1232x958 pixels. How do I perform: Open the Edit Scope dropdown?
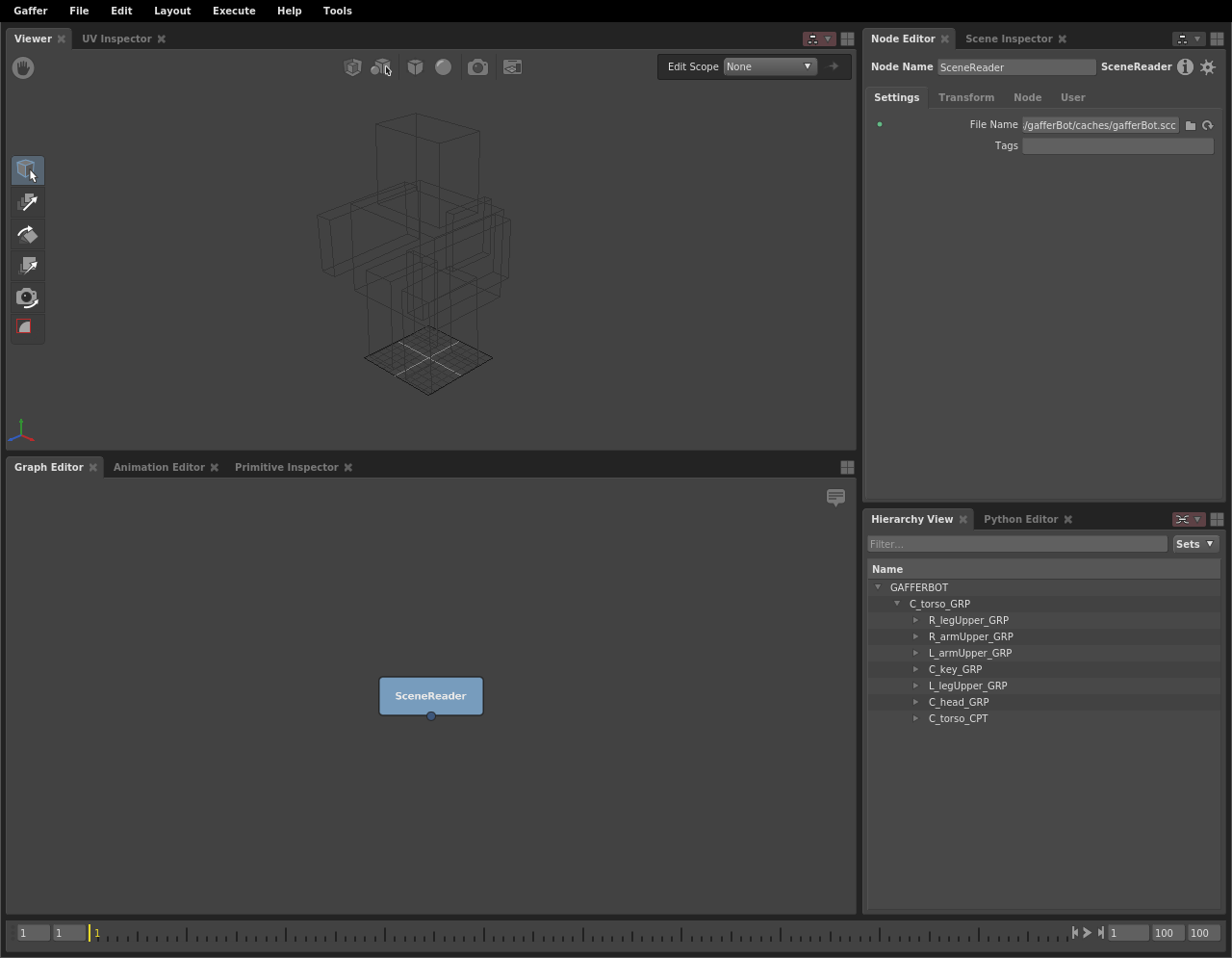pos(770,66)
